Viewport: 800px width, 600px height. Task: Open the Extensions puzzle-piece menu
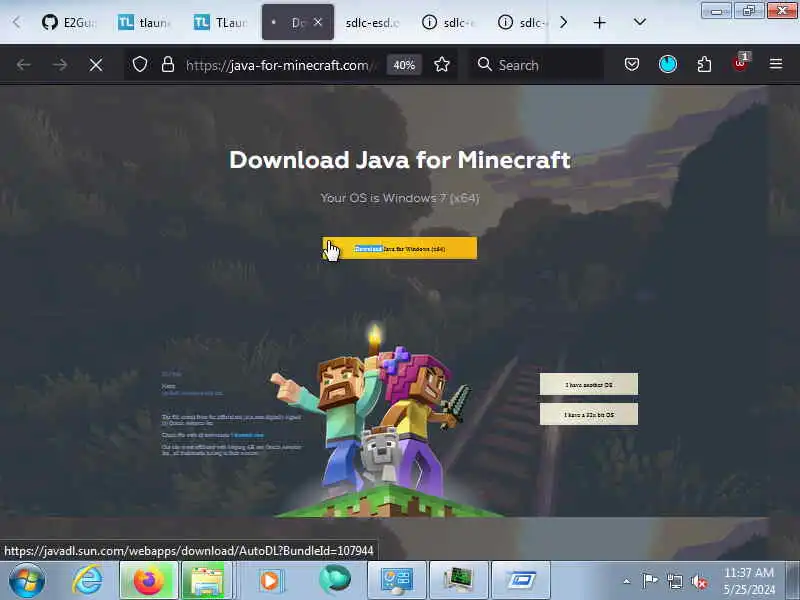coord(704,64)
